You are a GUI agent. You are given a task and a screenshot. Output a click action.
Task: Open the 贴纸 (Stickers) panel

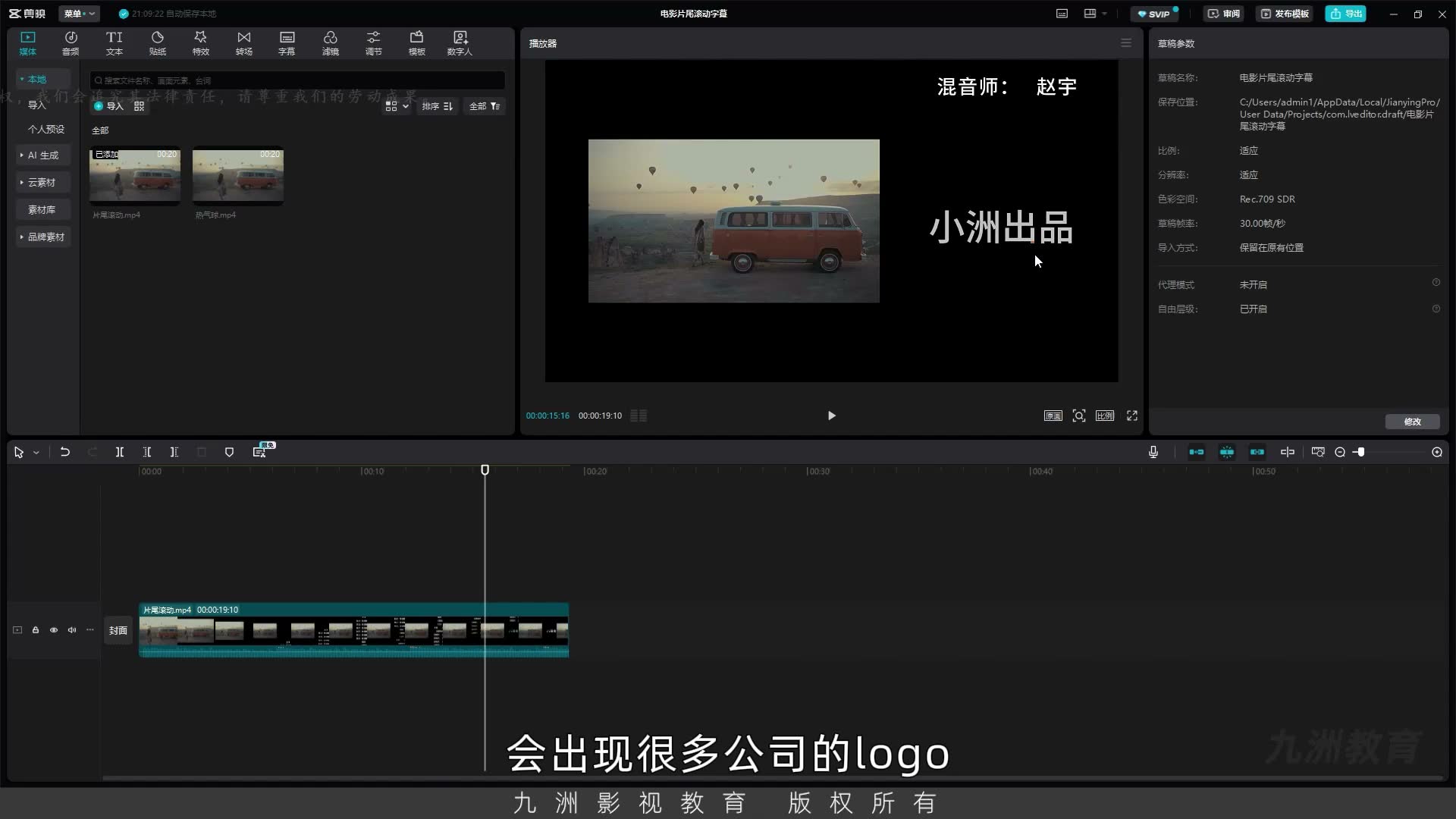point(157,43)
